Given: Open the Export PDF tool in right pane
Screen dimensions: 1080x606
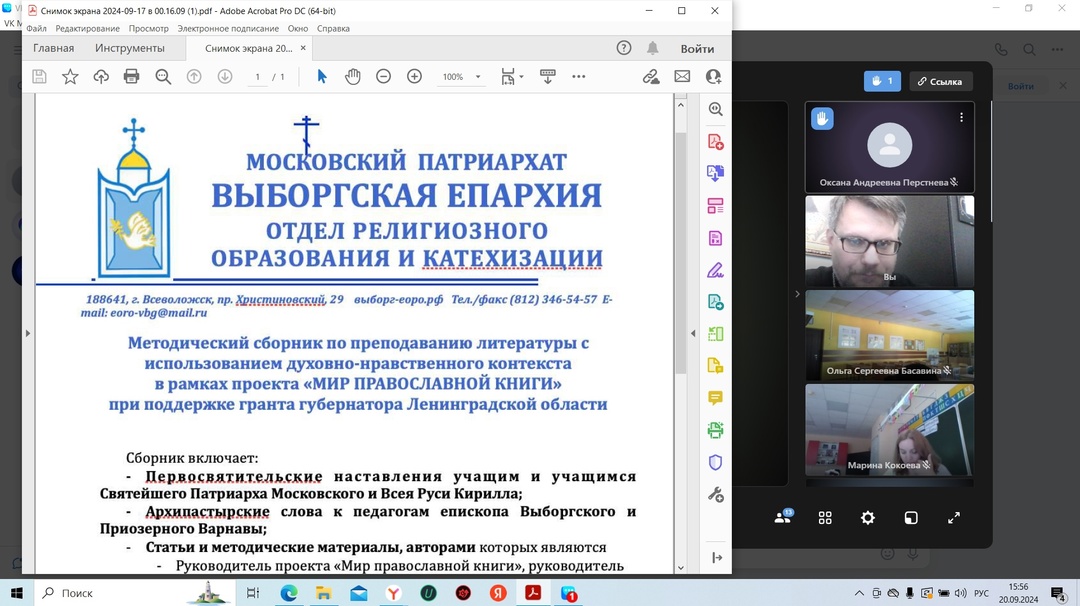Looking at the screenshot, I should click(x=716, y=173).
